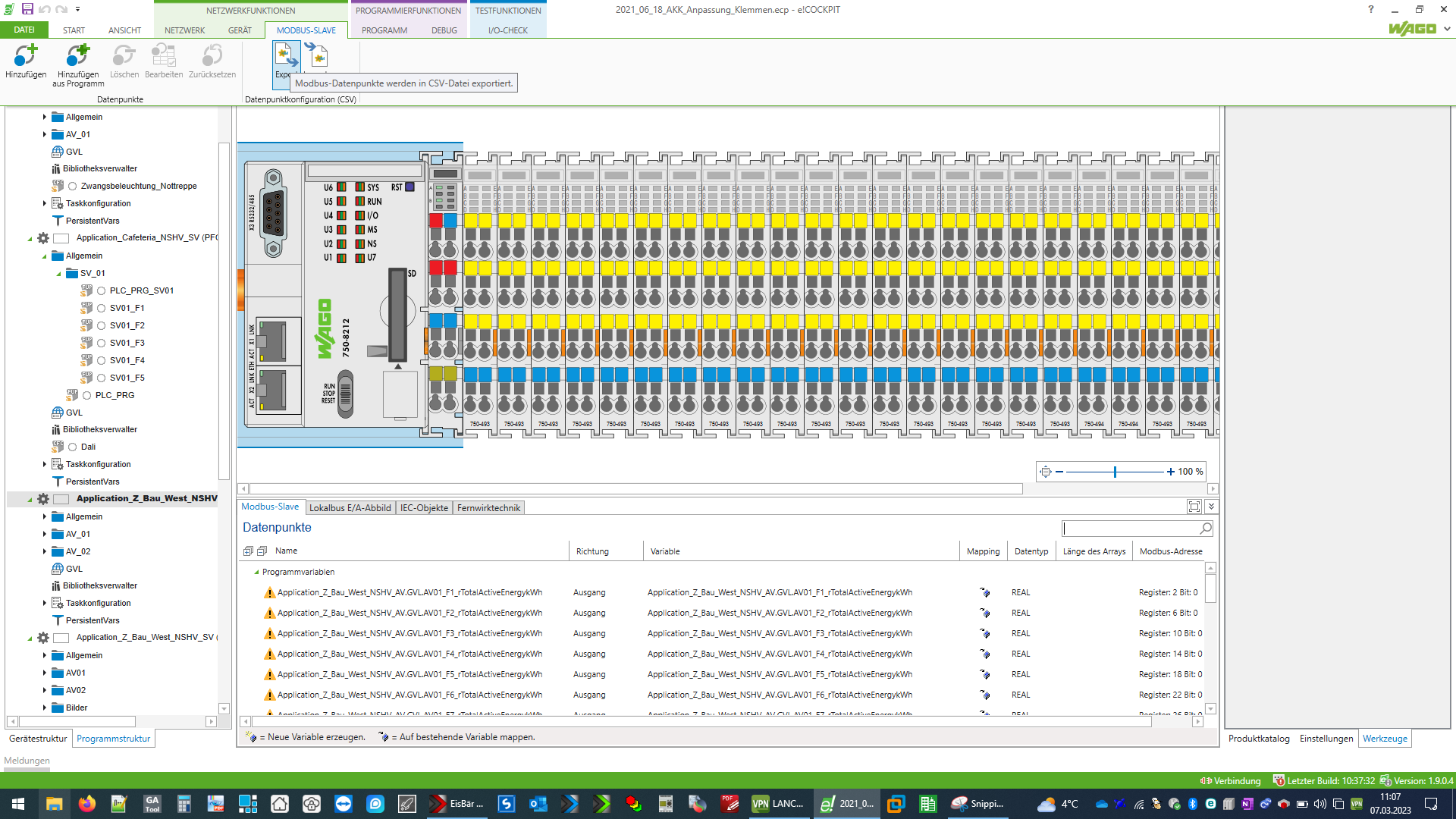The width and height of the screenshot is (1456, 819).
Task: Click the Windows Start button
Action: 18,804
